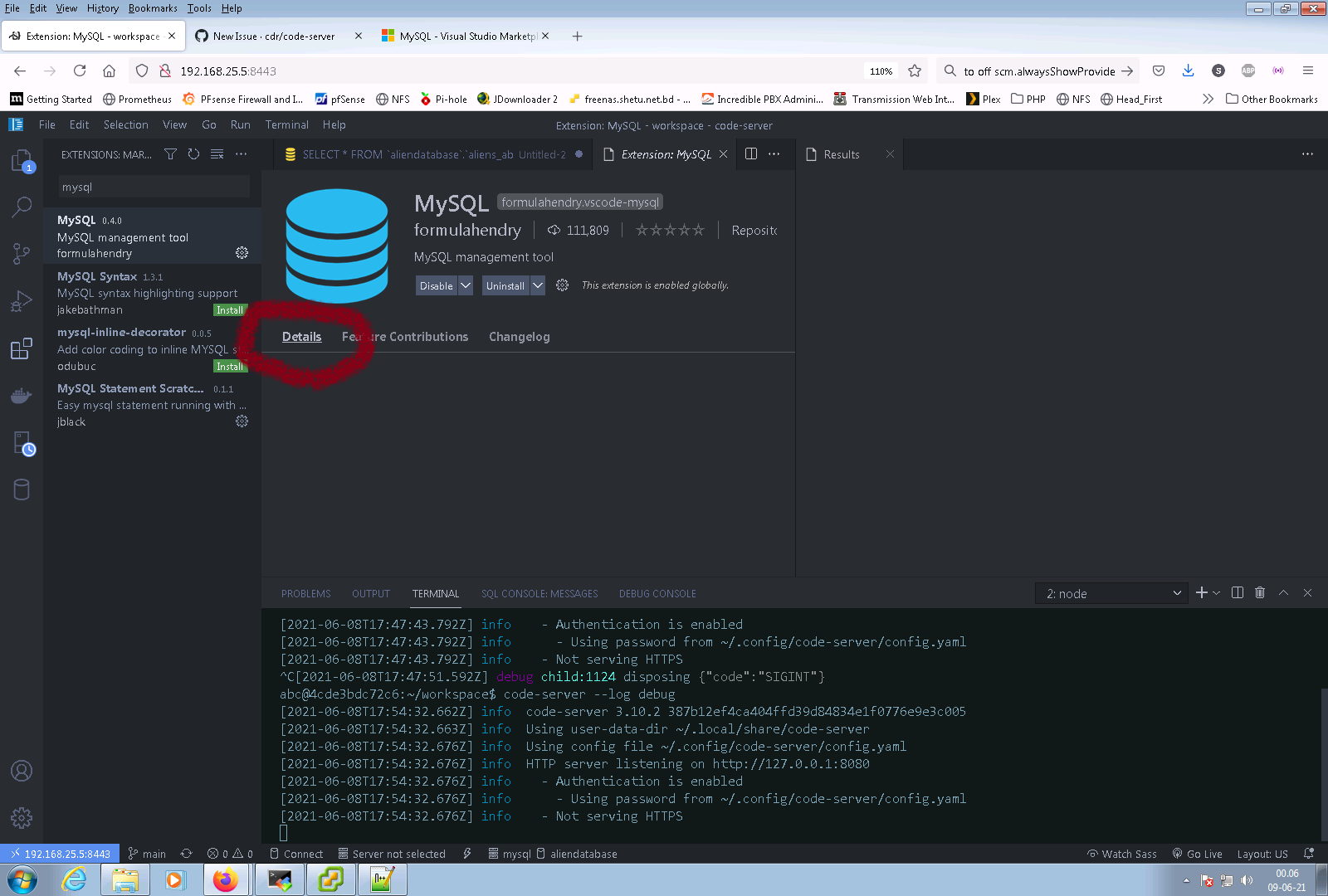The height and width of the screenshot is (896, 1328).
Task: Click the Uninstall extension button
Action: [505, 285]
